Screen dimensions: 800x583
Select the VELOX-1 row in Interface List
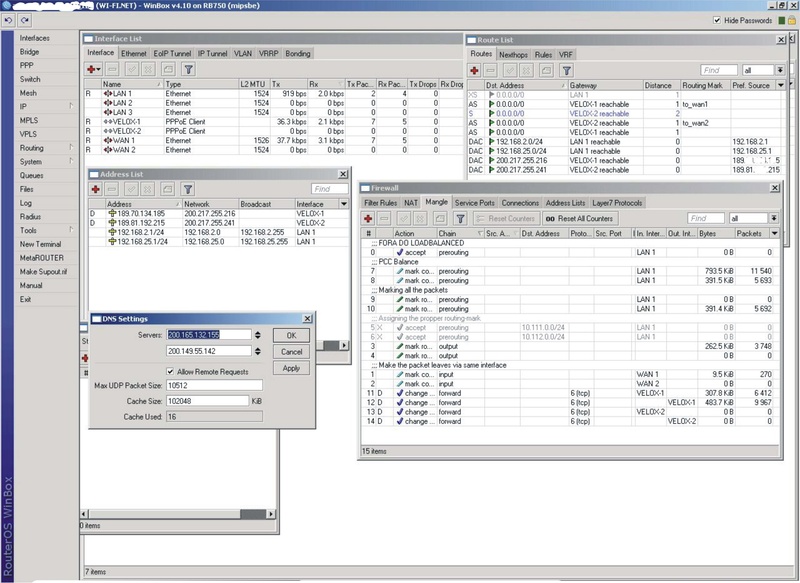point(273,122)
